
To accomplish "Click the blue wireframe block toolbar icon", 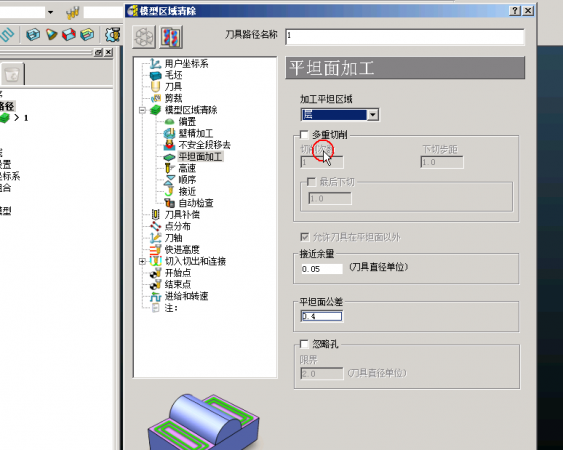I will 33,34.
